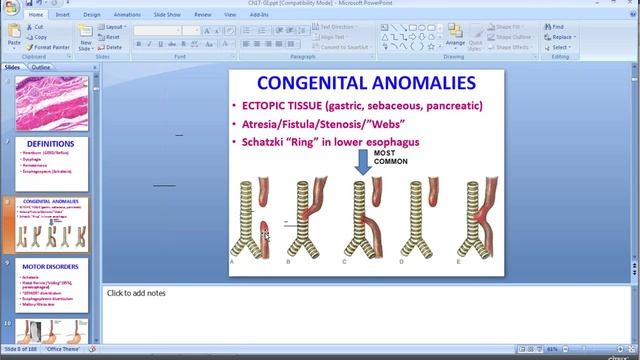640x360 pixels.
Task: Activate the Format Painter brush
Action: pos(48,47)
